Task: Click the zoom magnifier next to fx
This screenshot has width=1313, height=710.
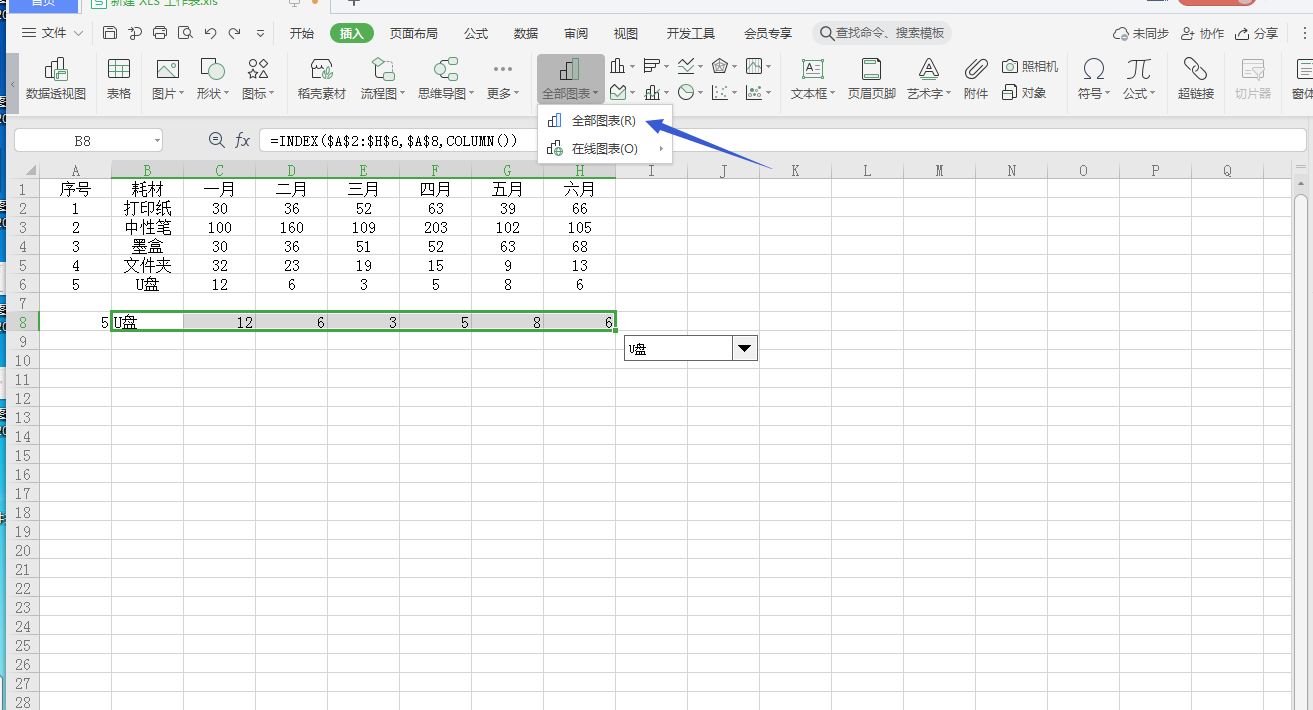Action: coord(216,141)
